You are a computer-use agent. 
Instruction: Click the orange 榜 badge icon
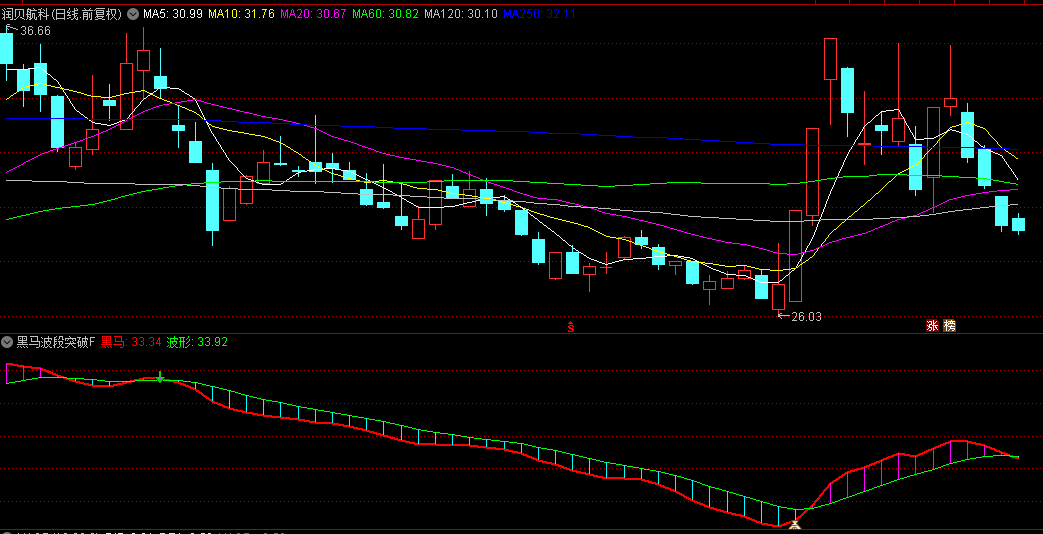949,326
